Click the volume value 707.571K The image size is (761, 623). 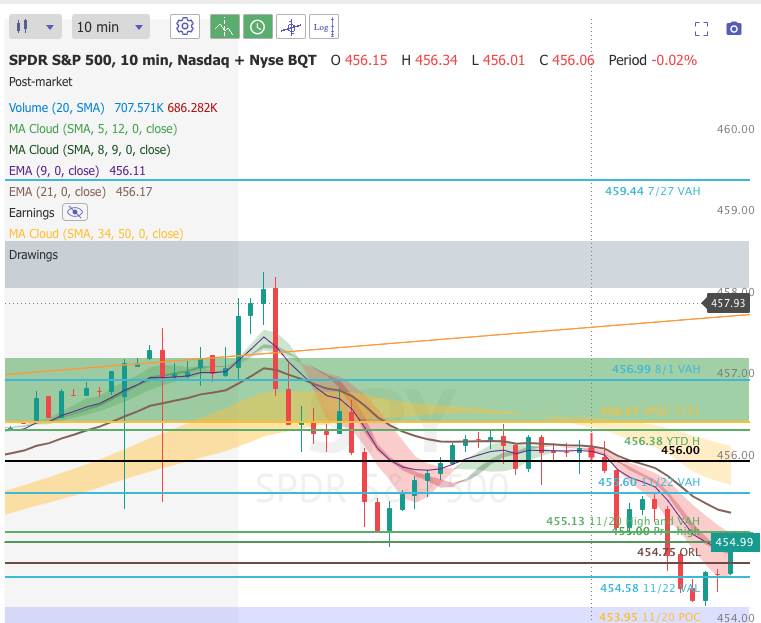tap(139, 108)
